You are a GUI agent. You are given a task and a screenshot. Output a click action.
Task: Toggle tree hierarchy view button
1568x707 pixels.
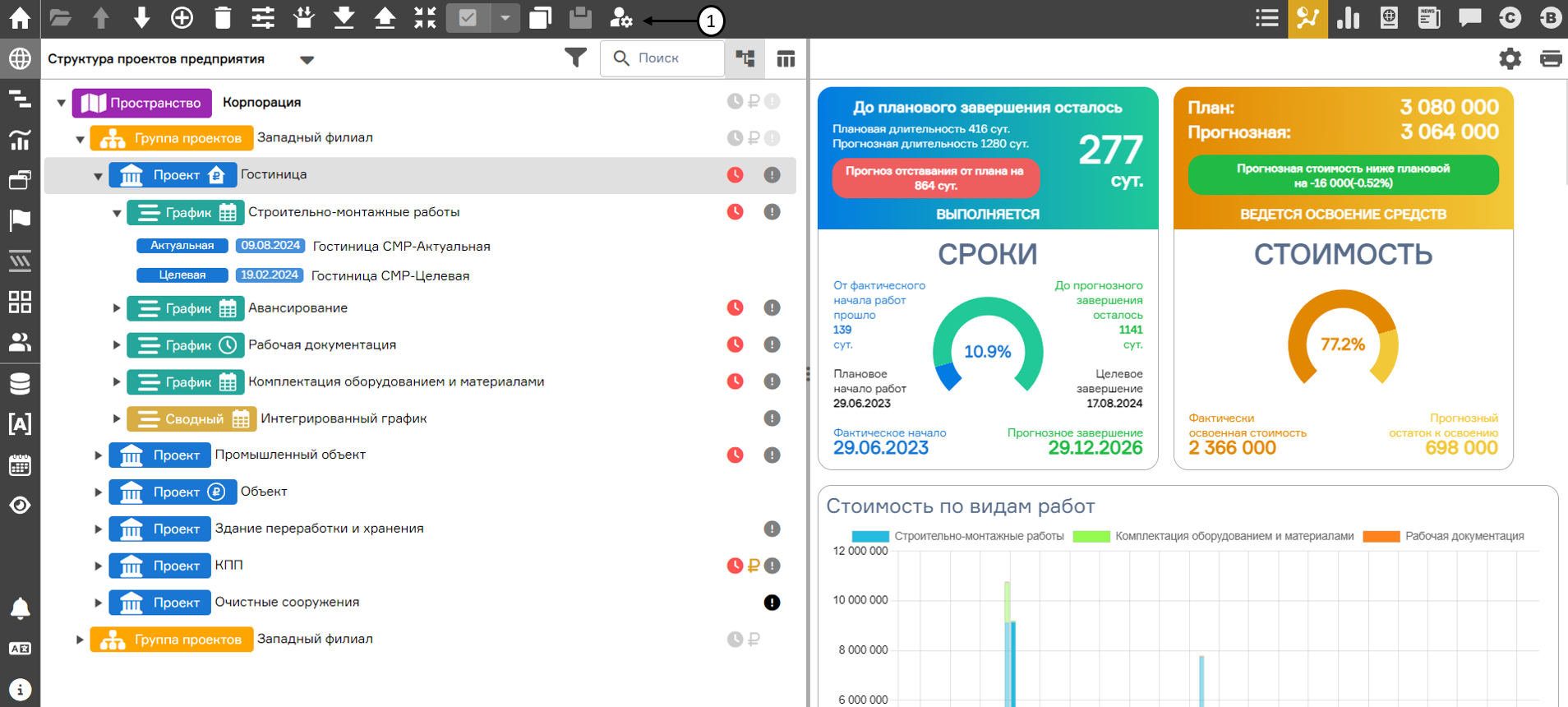click(x=745, y=58)
